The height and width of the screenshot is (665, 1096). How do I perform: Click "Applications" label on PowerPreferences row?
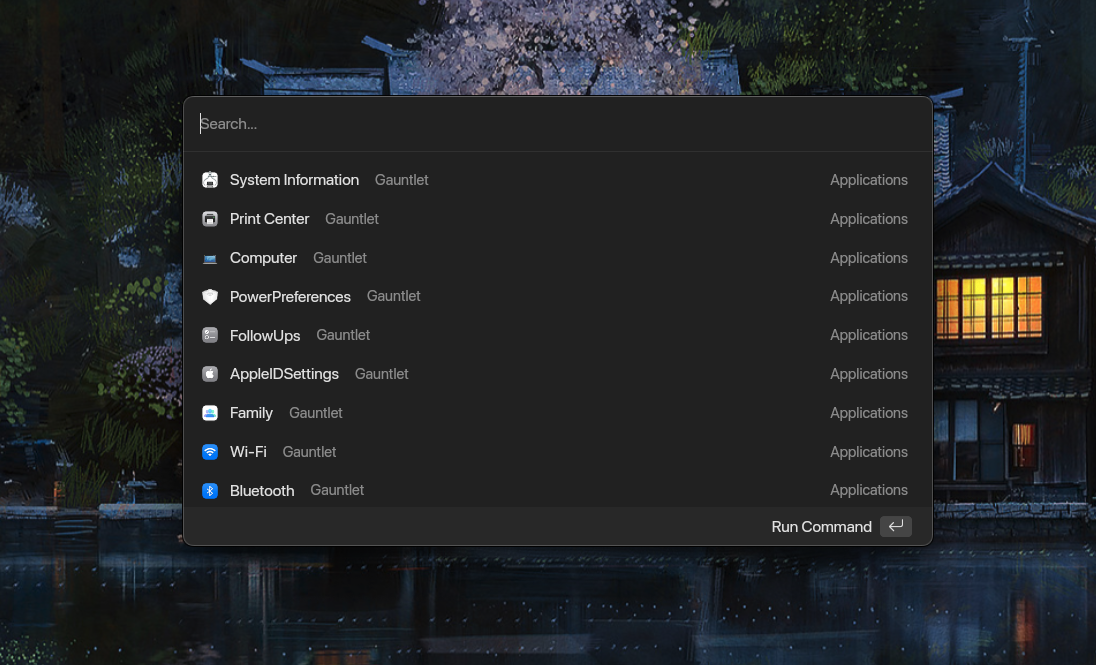coord(869,296)
